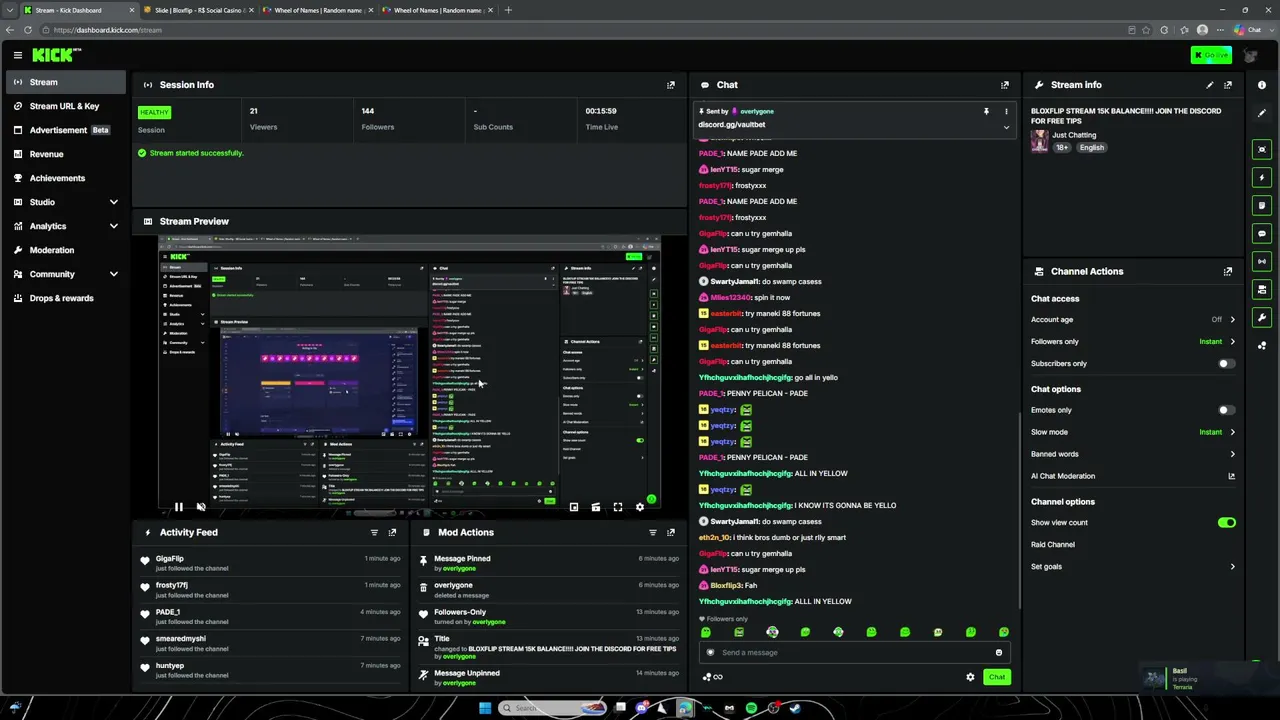The width and height of the screenshot is (1280, 720).
Task: Click Raid Channel option
Action: pos(1053,545)
